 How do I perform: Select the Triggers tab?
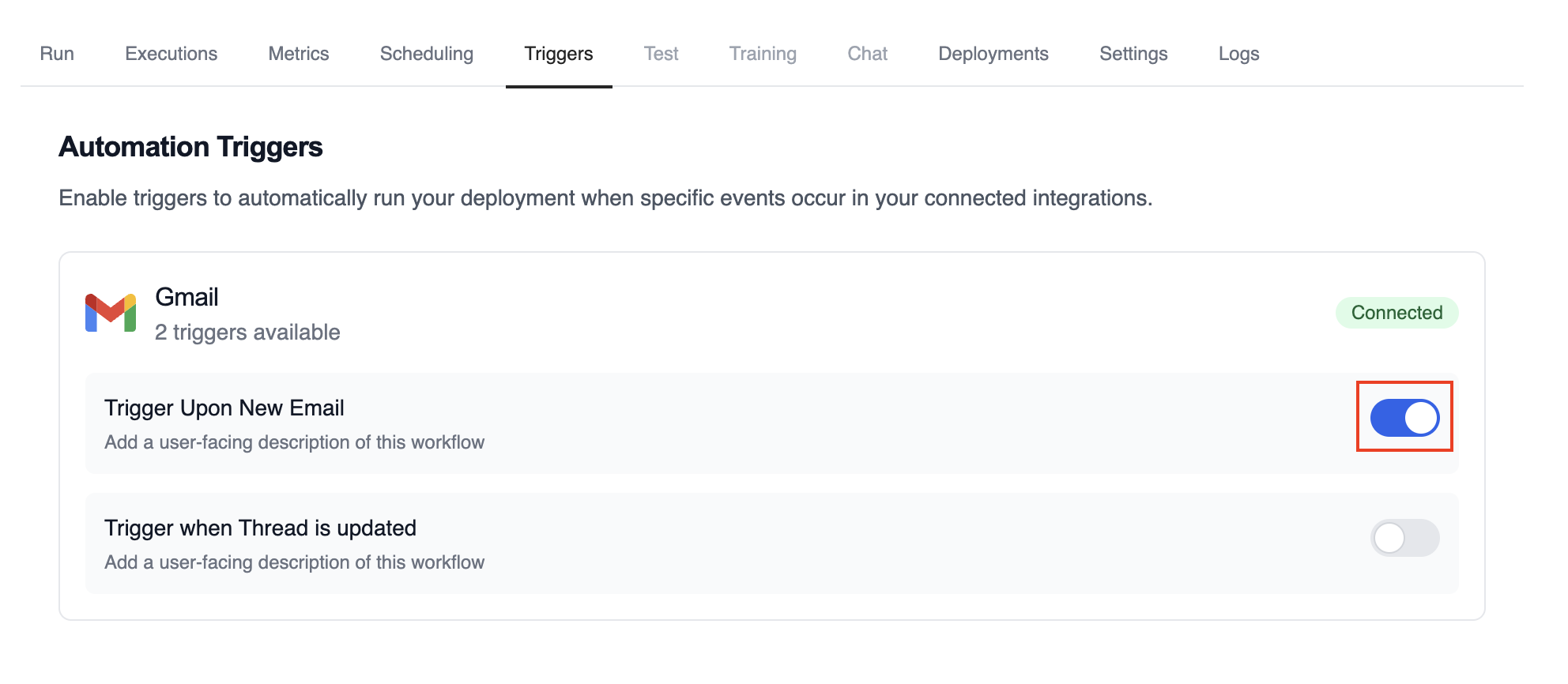(559, 54)
